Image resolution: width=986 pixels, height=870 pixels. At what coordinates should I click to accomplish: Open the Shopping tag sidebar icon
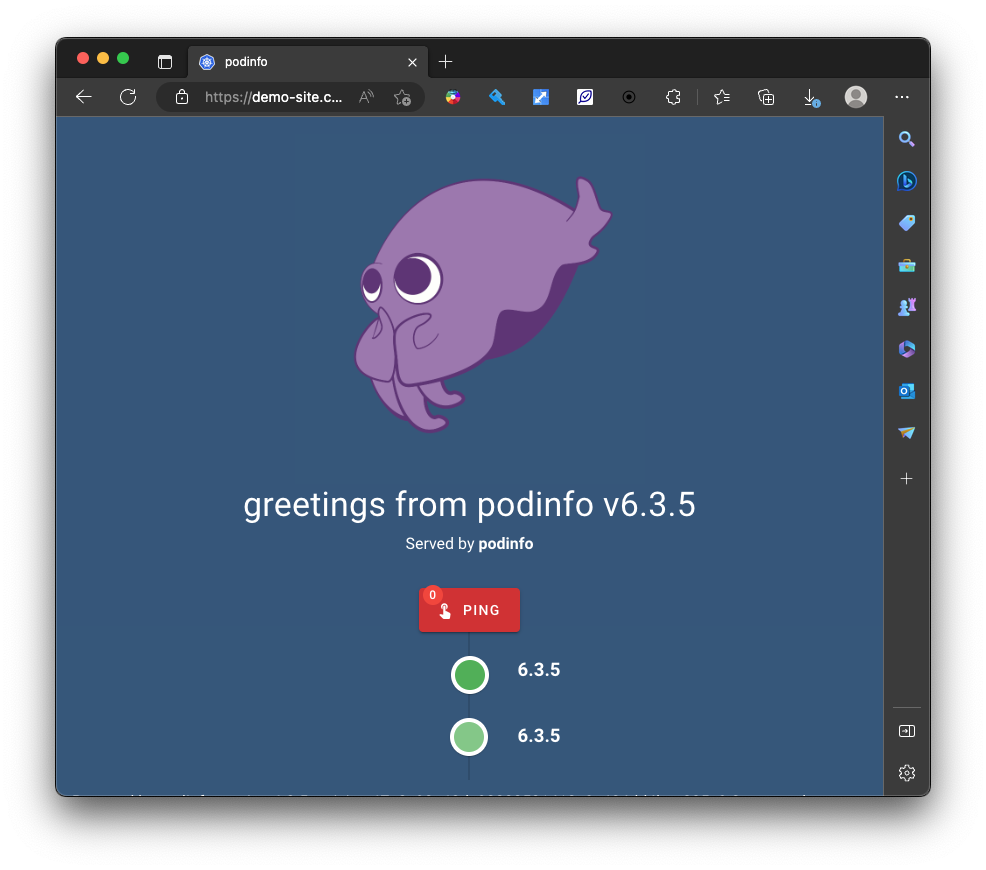(x=907, y=223)
